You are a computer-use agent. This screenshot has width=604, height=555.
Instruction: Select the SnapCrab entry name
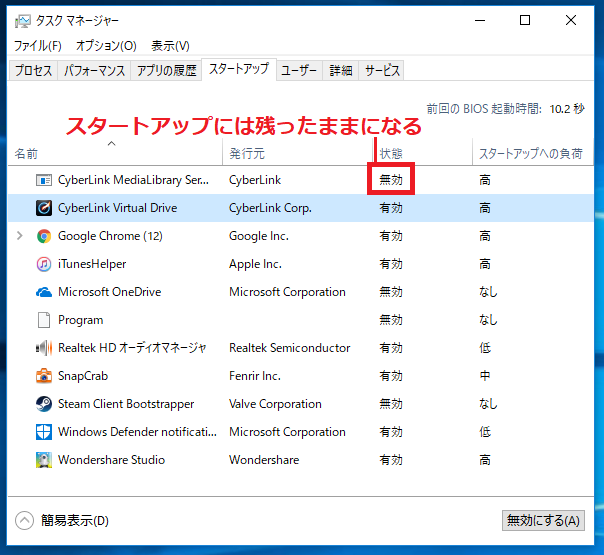pyautogui.click(x=83, y=376)
